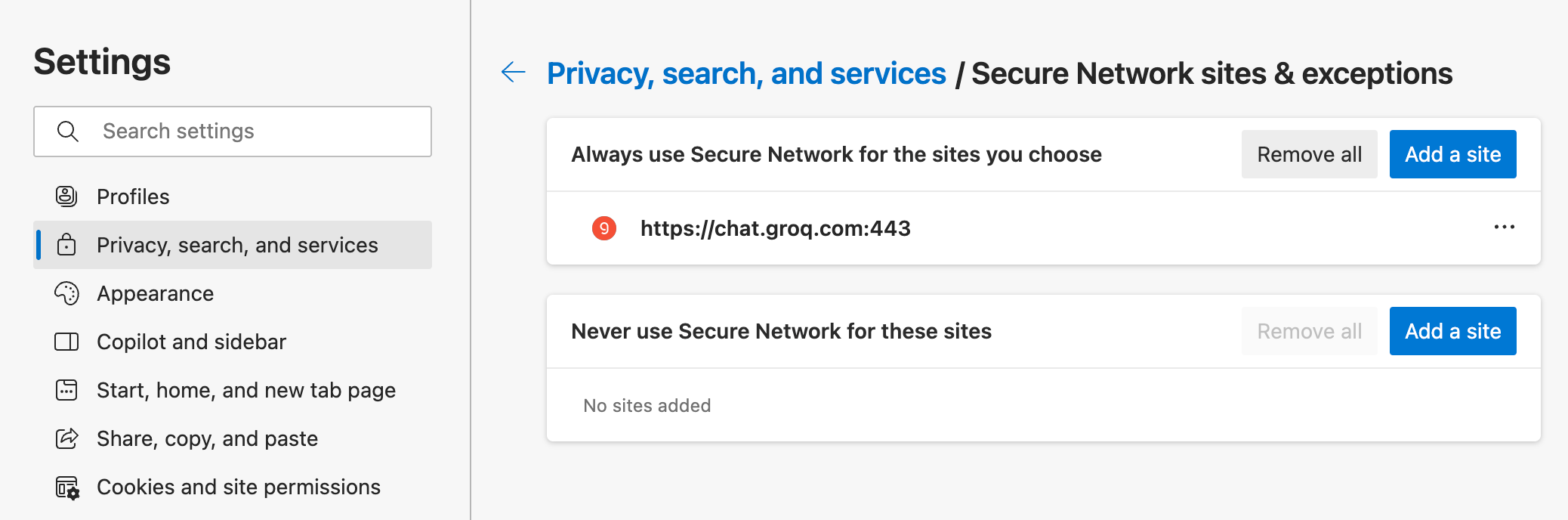
Task: Remove all always-use Secure Network sites
Action: click(1309, 154)
